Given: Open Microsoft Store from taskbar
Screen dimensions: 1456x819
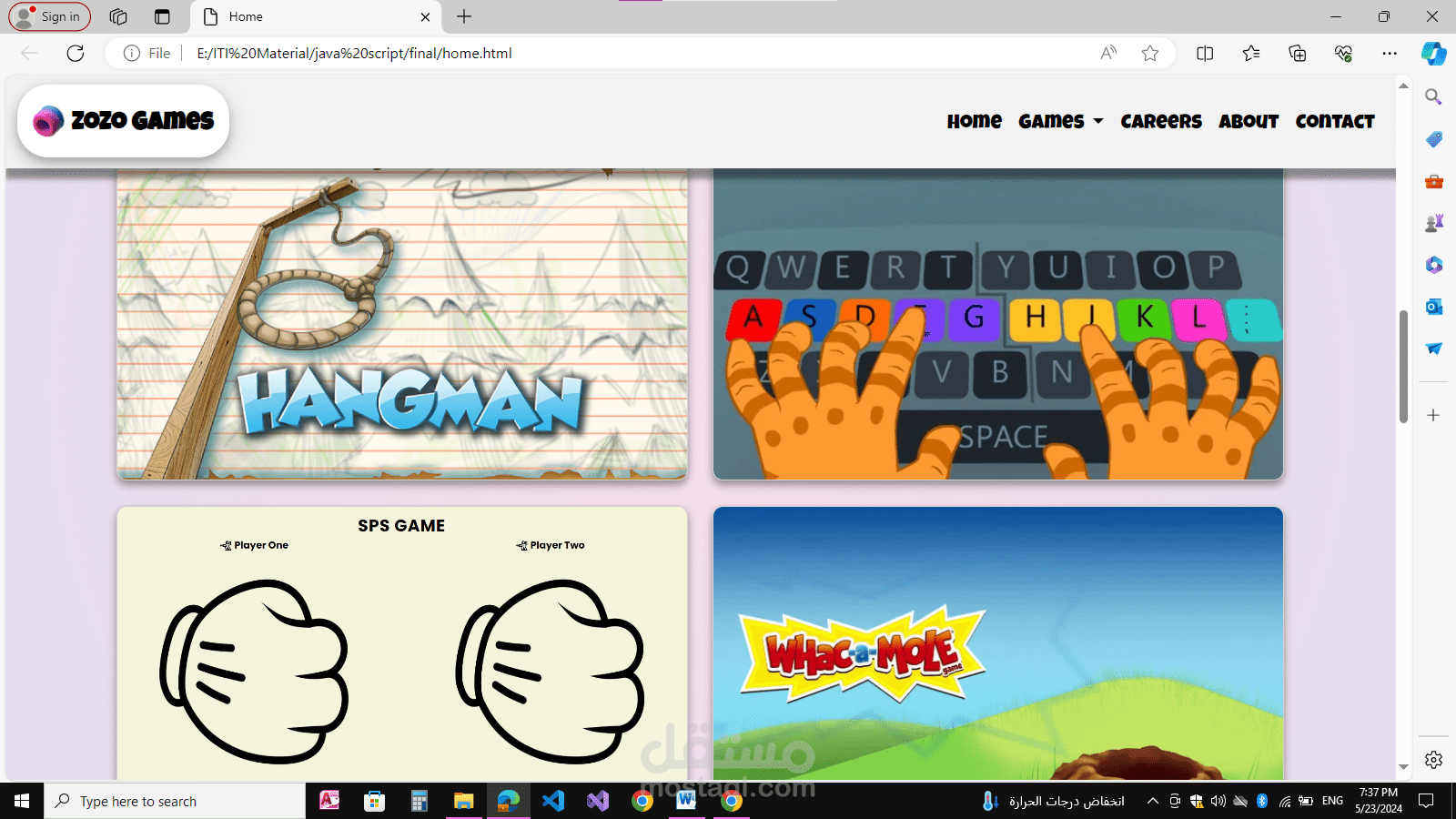Looking at the screenshot, I should [x=374, y=801].
